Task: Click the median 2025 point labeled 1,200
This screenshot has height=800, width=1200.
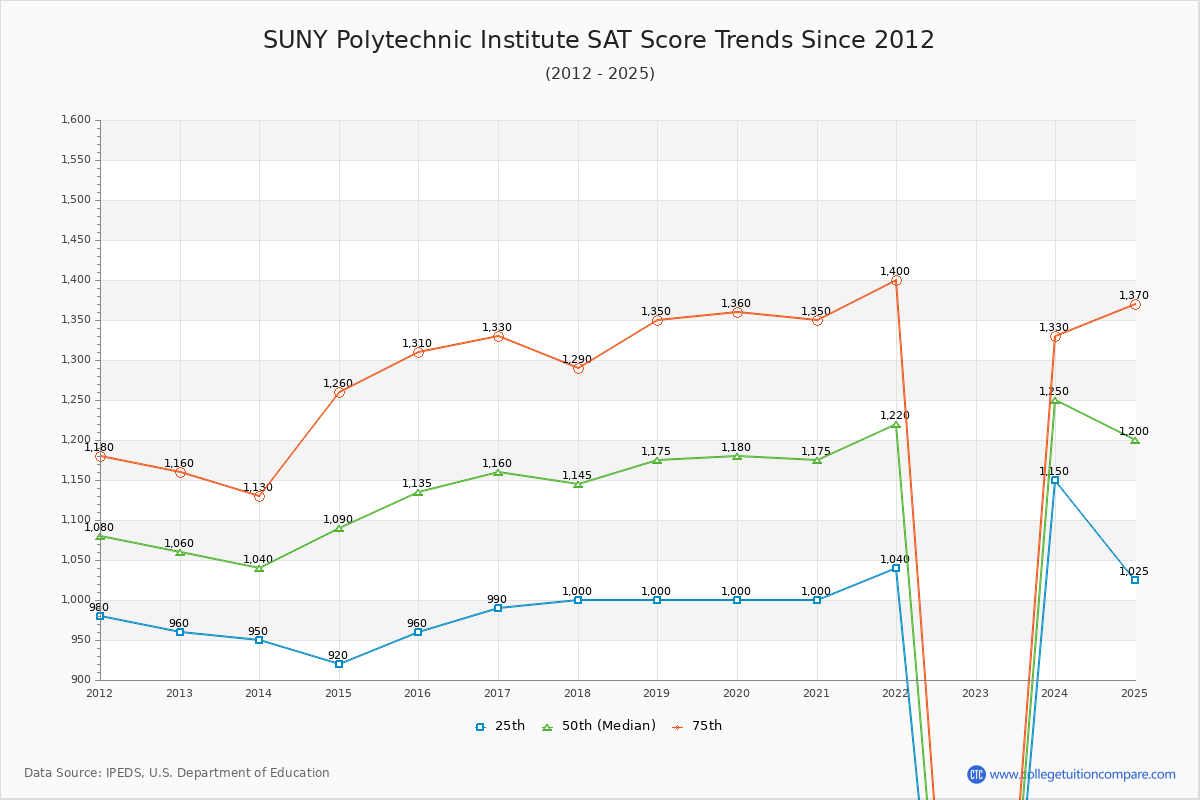Action: tap(1135, 440)
